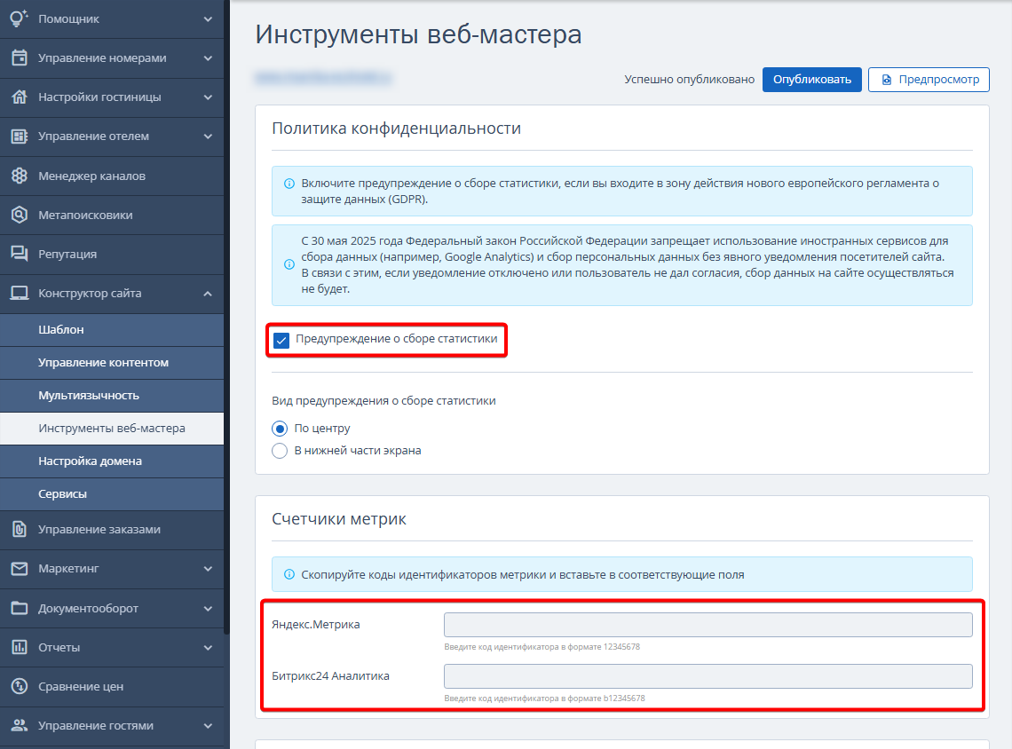Expand Управление отелем chevron

pyautogui.click(x=208, y=136)
